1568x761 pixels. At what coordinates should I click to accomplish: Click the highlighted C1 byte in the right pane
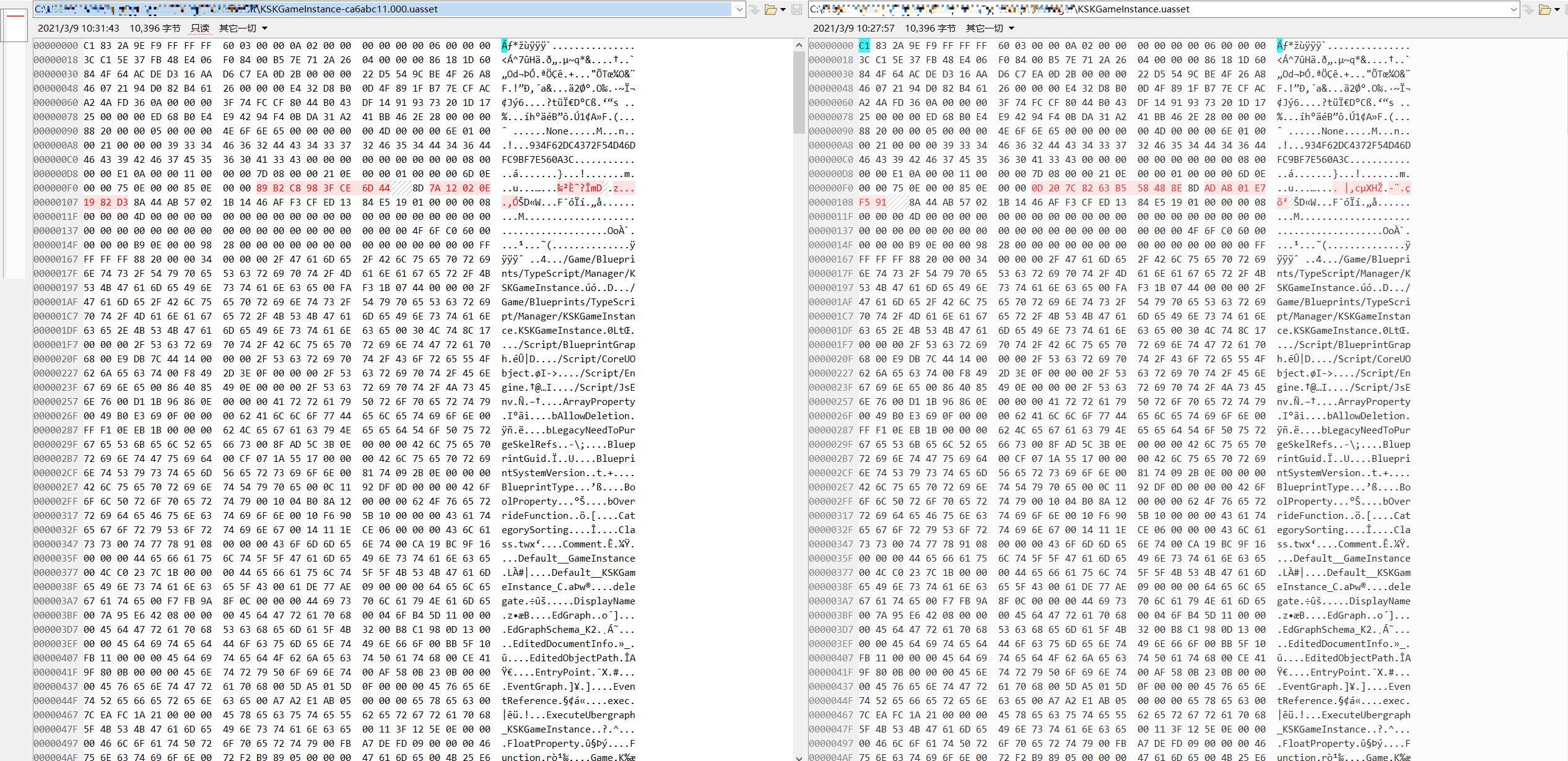865,45
